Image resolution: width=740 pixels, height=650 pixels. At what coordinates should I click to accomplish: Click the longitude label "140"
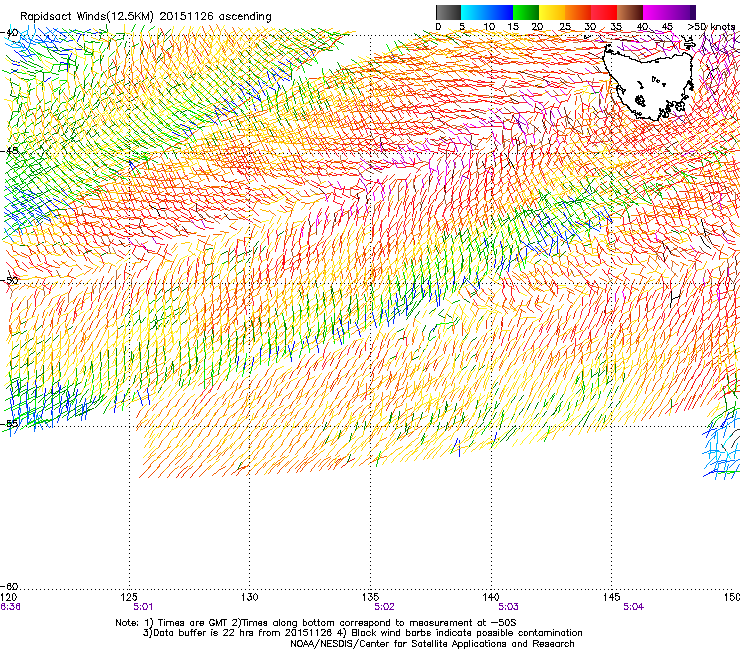click(x=491, y=597)
